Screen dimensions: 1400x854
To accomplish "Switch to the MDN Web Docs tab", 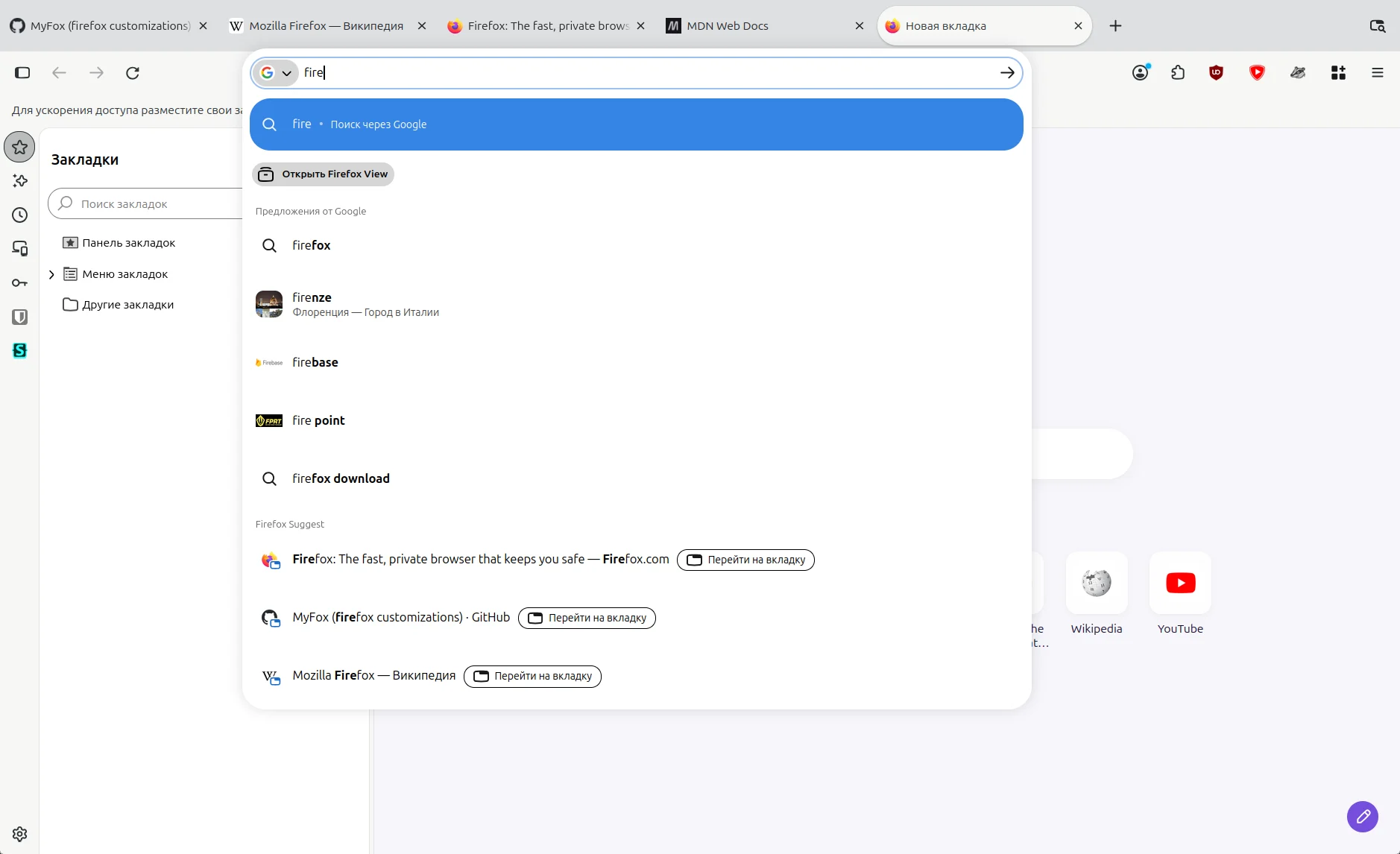I will pyautogui.click(x=766, y=26).
